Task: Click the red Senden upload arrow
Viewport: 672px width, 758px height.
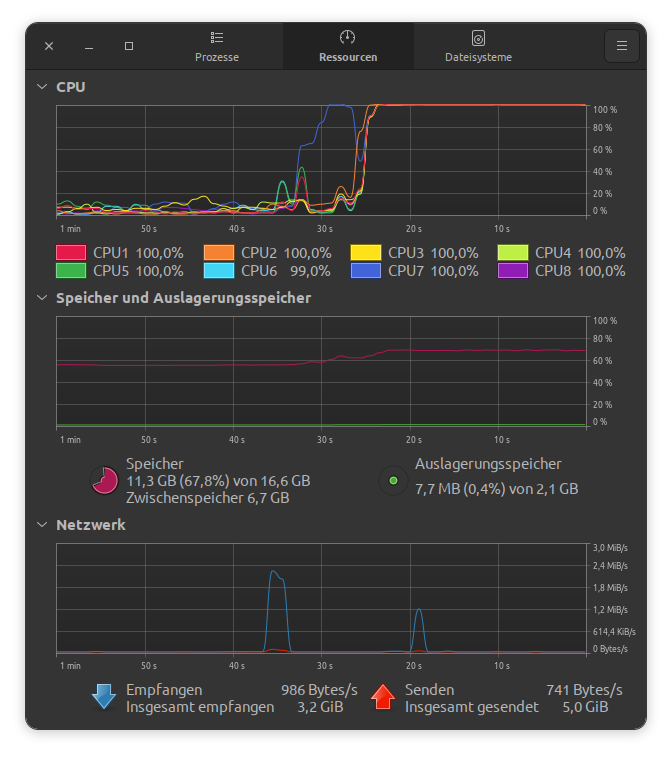Action: click(383, 697)
